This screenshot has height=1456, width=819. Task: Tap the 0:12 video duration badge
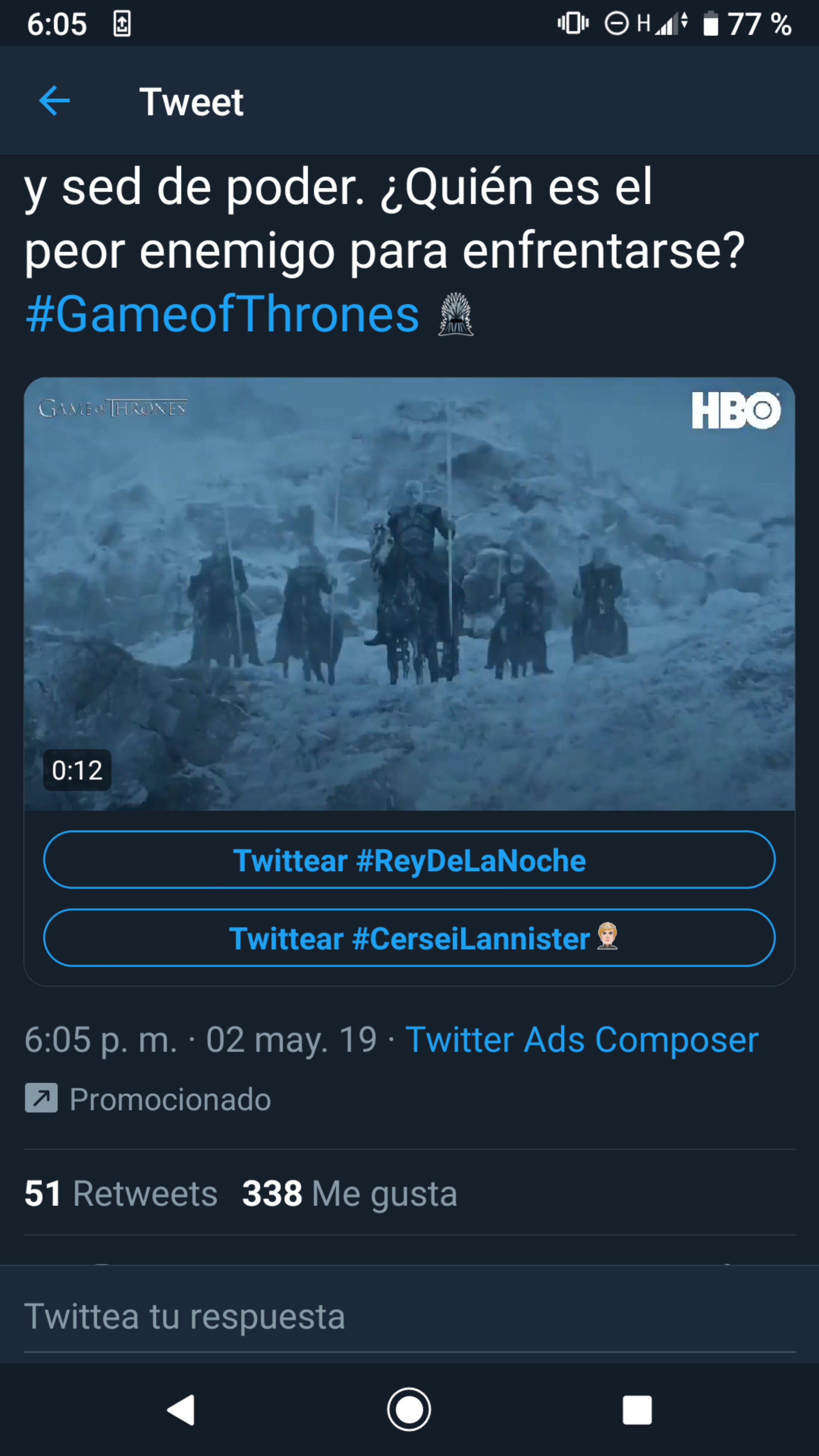pos(77,770)
